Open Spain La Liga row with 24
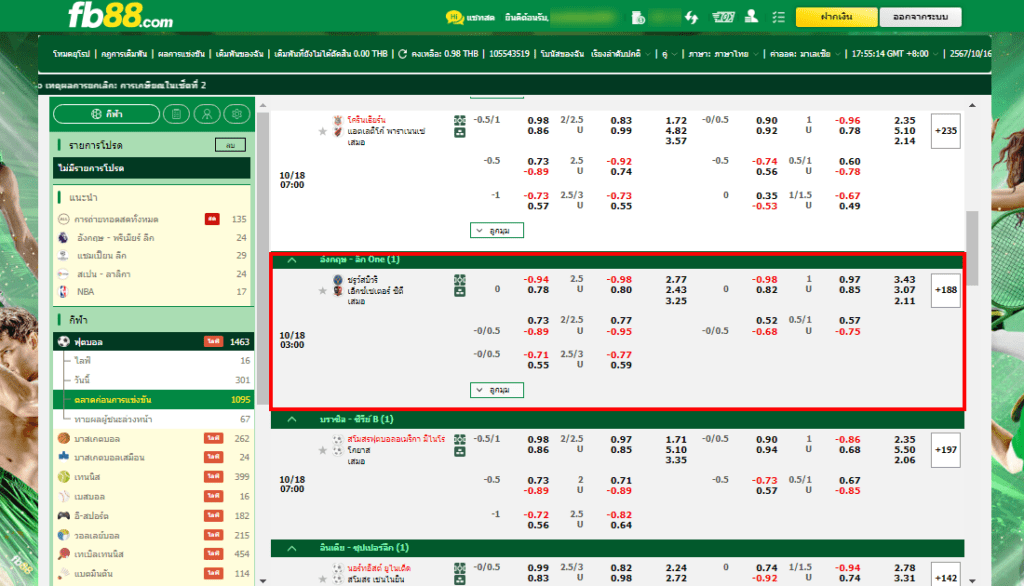Screen dimensions: 1024x586 tap(153, 274)
